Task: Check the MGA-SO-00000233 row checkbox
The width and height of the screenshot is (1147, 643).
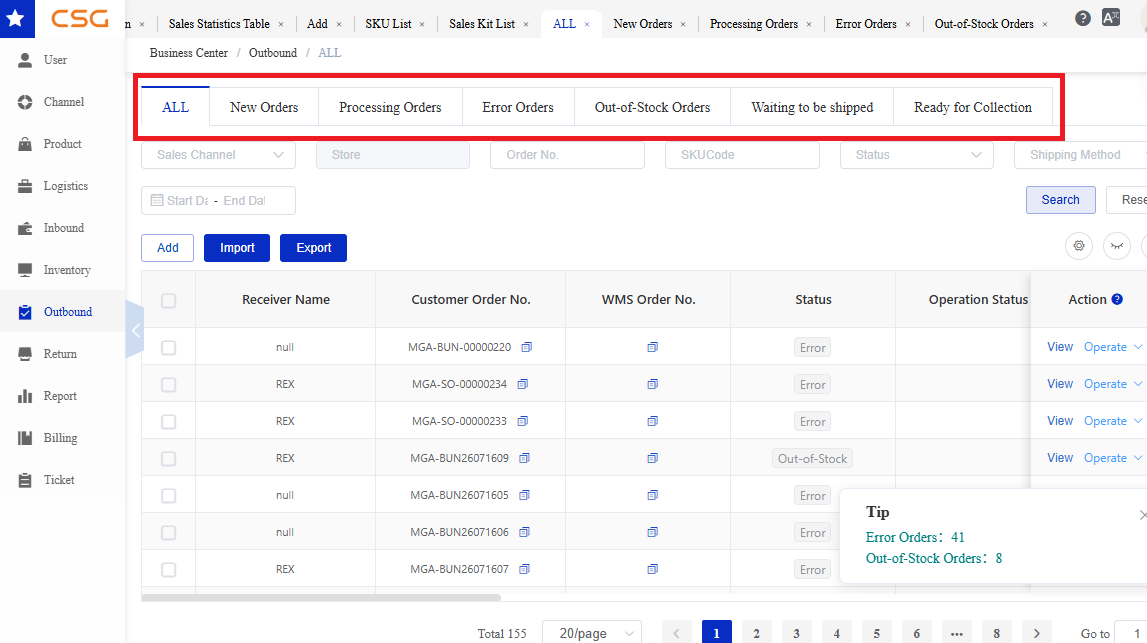Action: pos(168,422)
